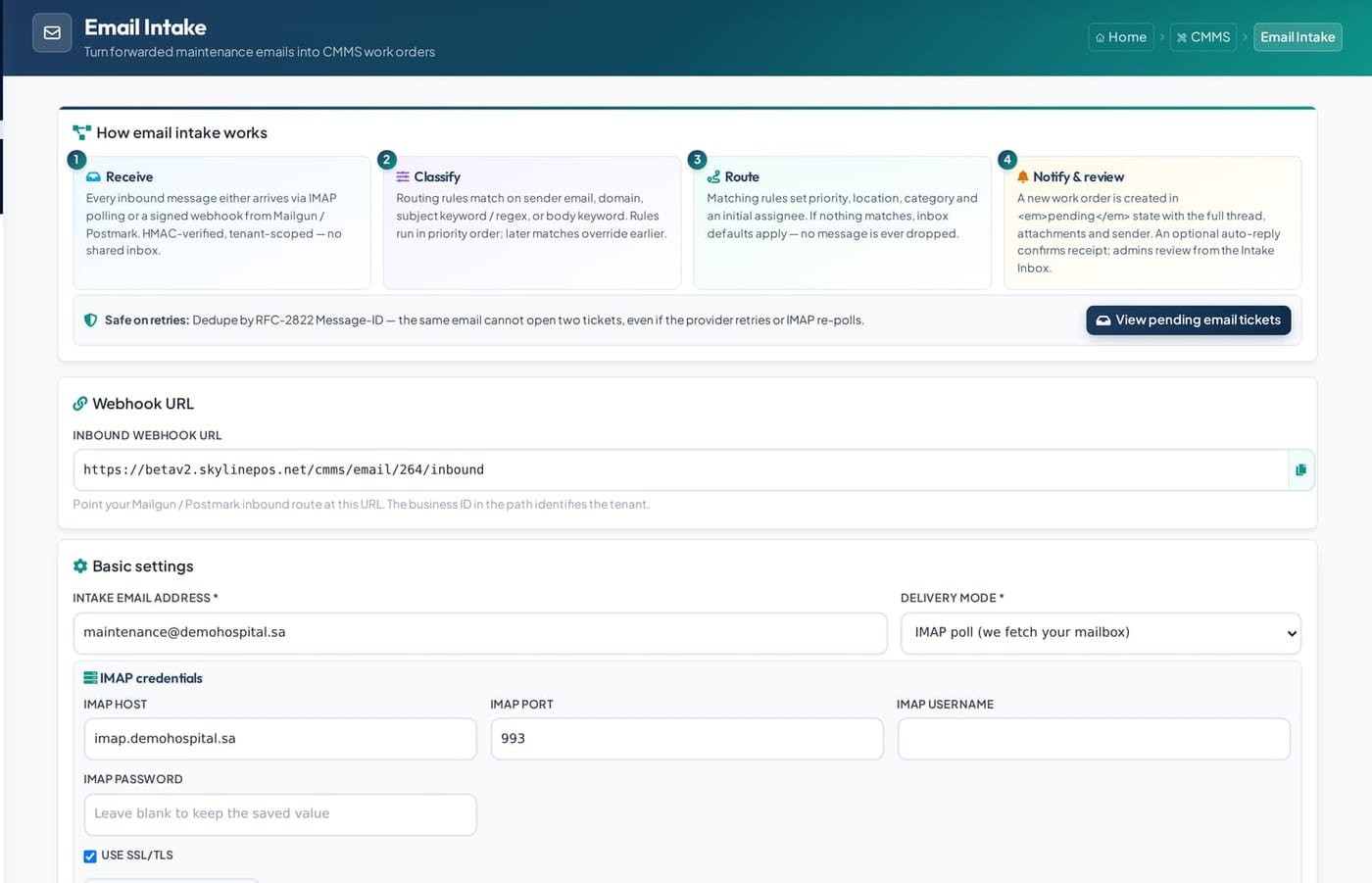Click the 'Turn forwarded maintenance emails' subtitle

pos(260,52)
